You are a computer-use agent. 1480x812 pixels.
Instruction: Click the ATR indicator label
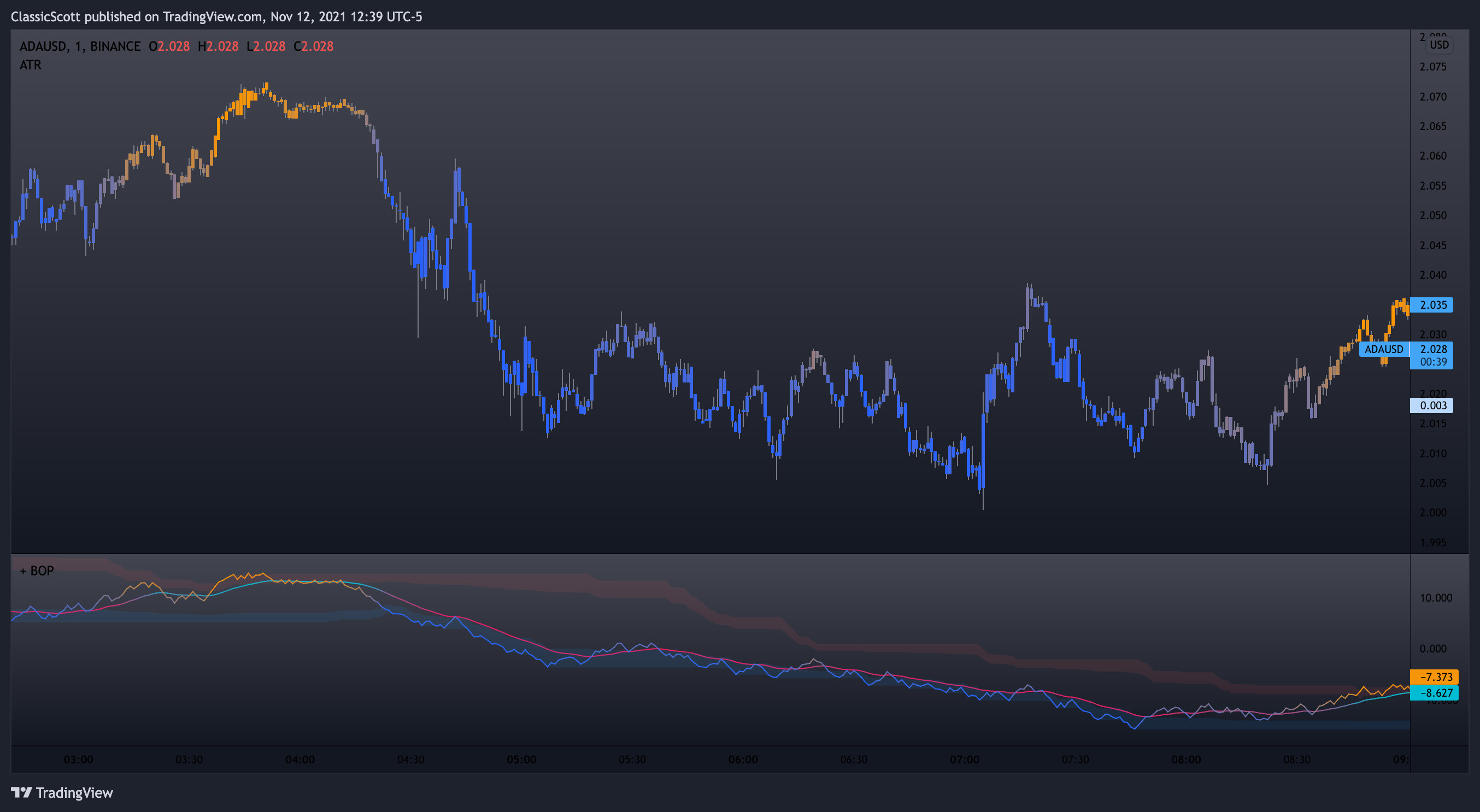(x=31, y=65)
